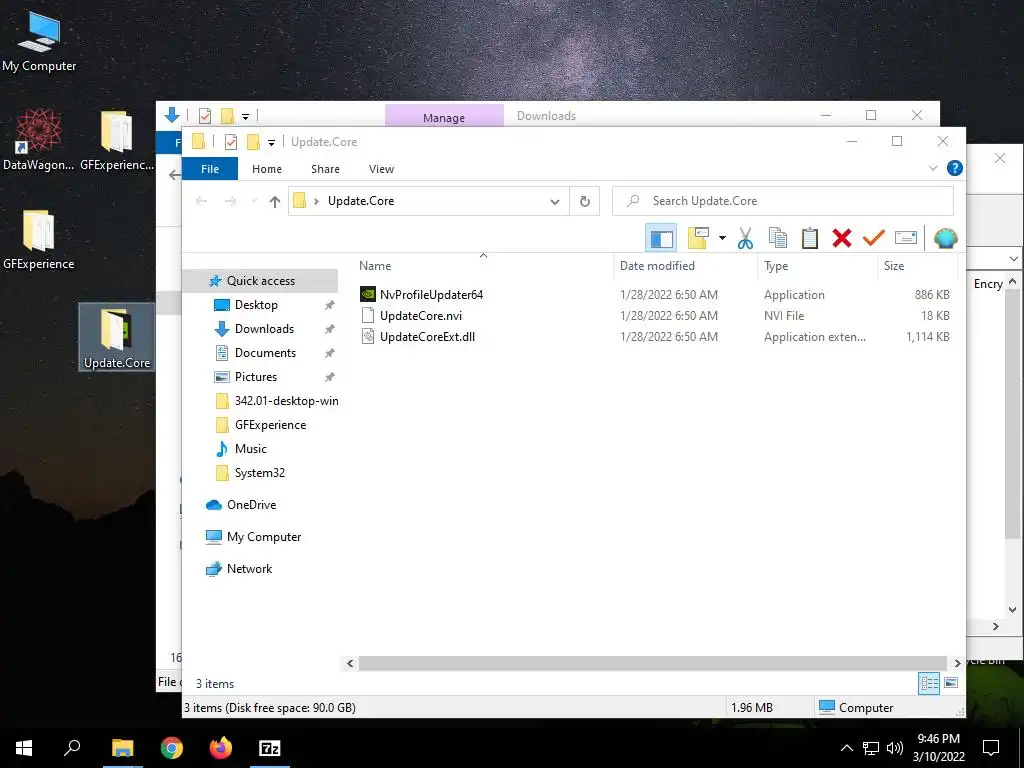Open My Computer desktop icon

pos(39,41)
